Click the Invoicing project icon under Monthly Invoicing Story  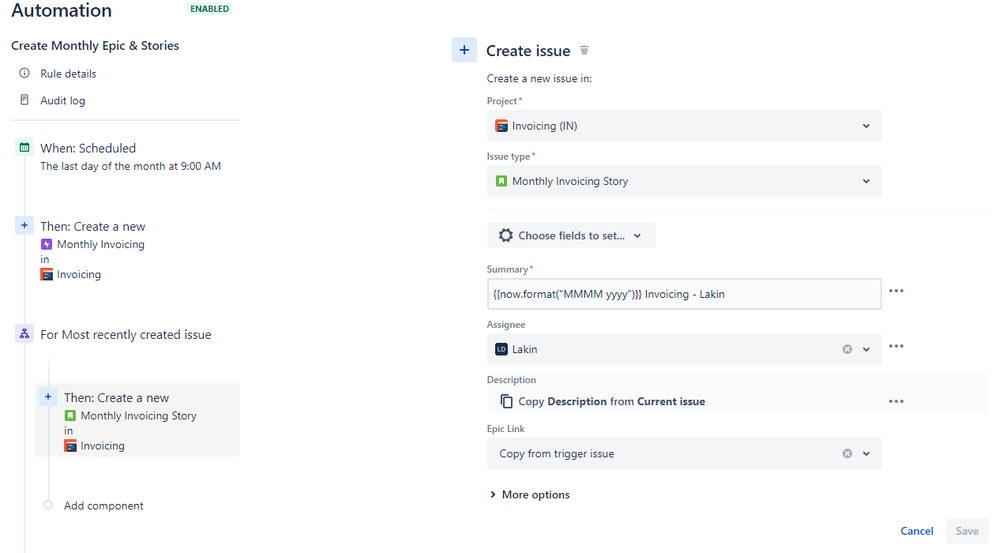[x=70, y=446]
